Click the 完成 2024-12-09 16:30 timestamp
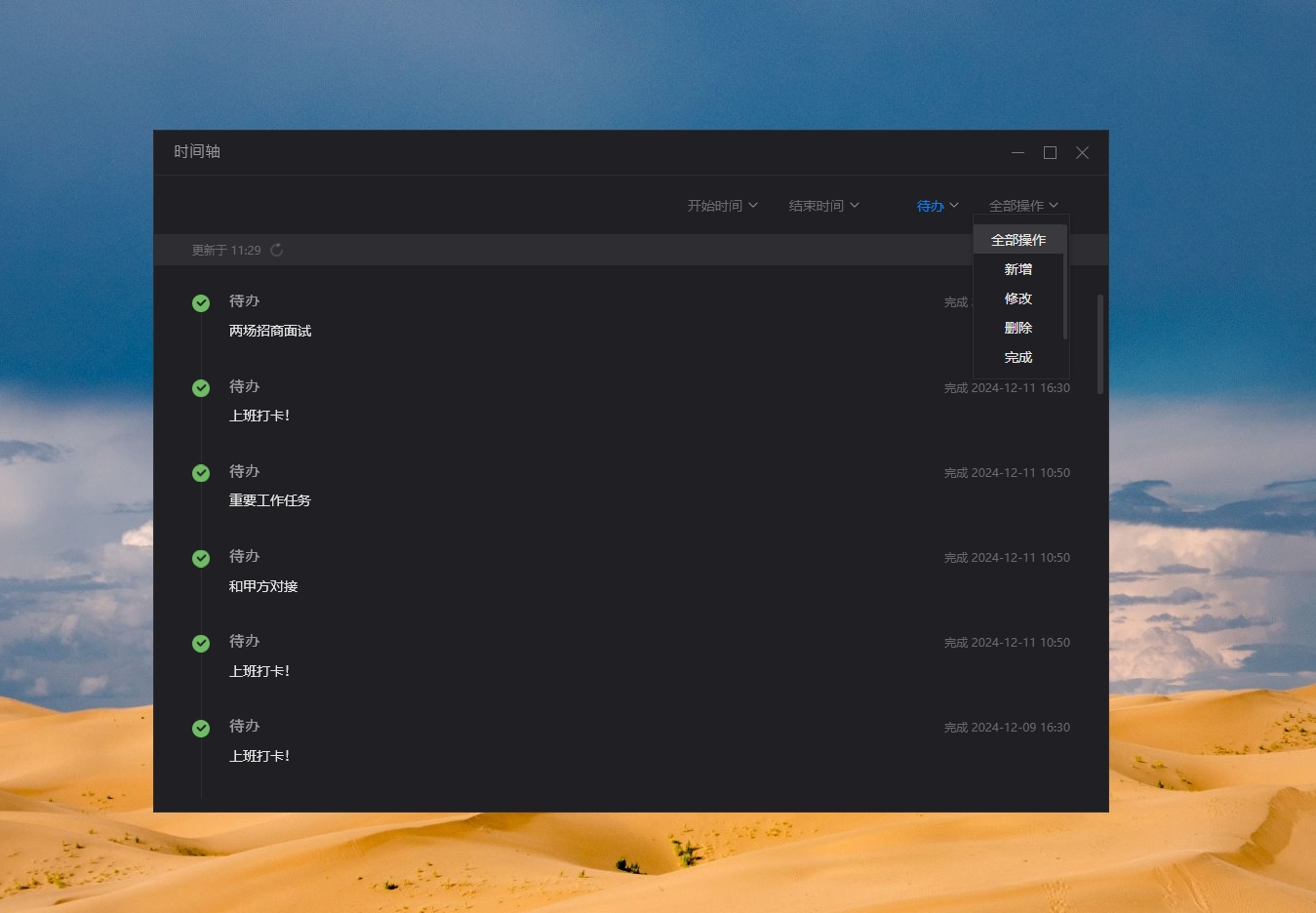This screenshot has height=913, width=1316. (x=1007, y=728)
